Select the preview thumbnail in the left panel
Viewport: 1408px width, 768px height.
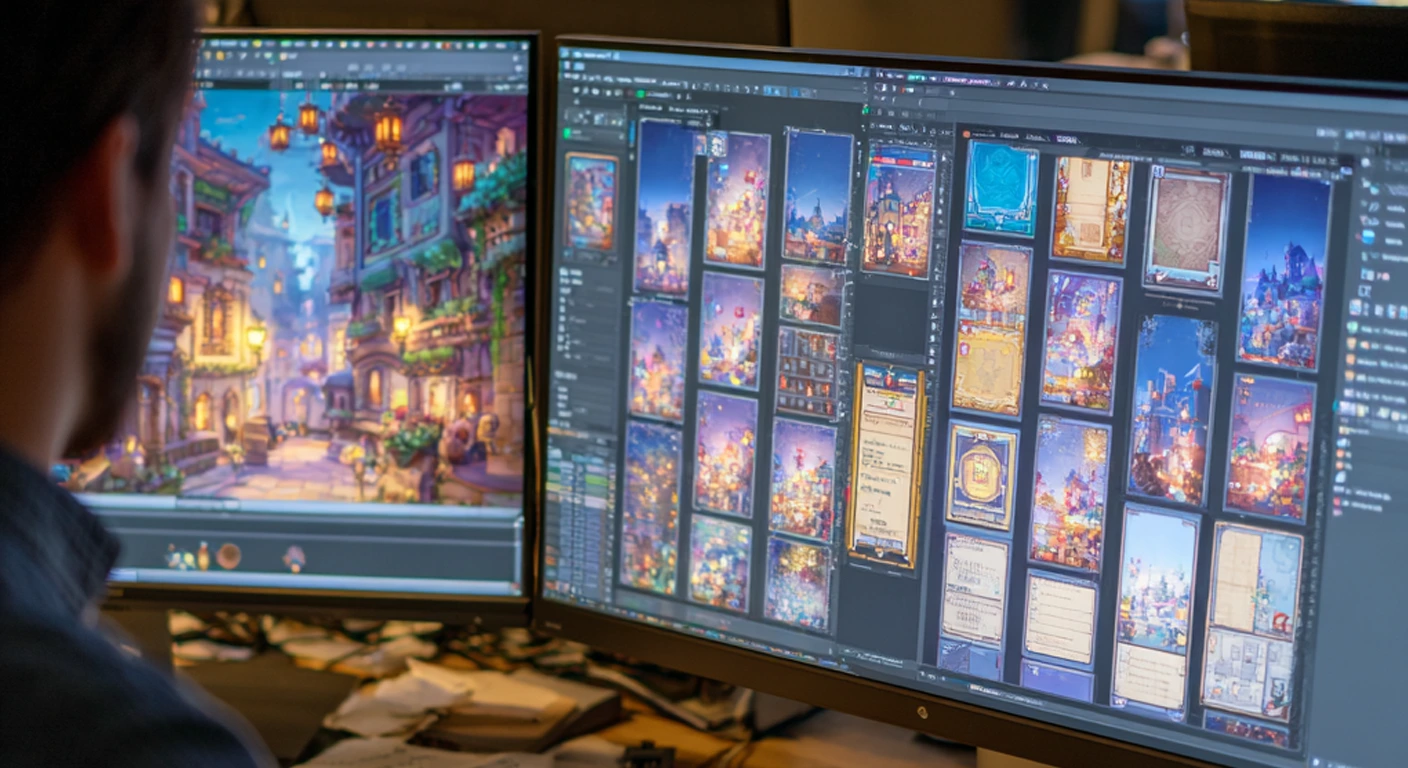click(590, 201)
